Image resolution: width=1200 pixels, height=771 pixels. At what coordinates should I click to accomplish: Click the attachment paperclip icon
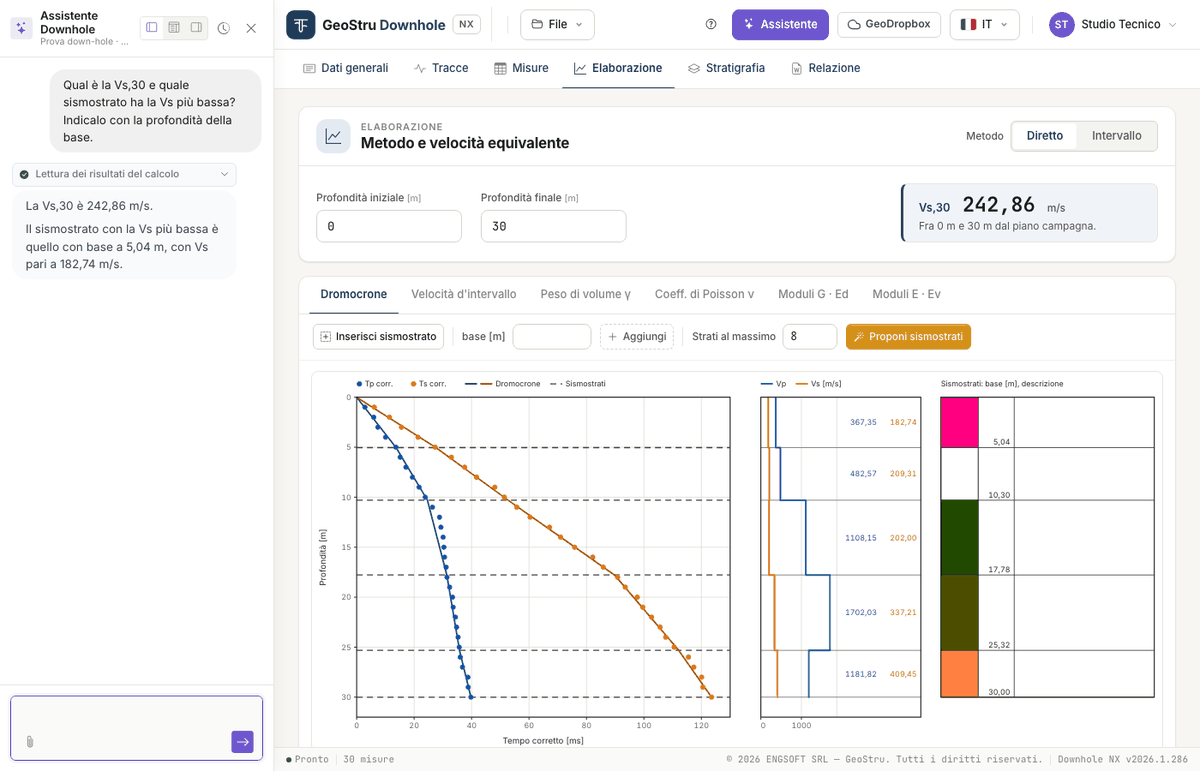30,741
